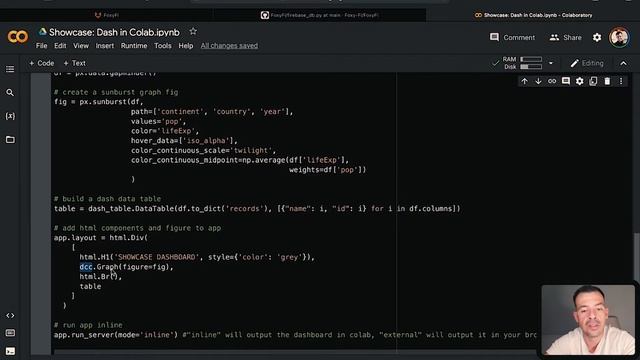Viewport: 640px width, 360px height.
Task: Click the html.H1 'SHOWCASE DASHBOARD' code line
Action: [197, 257]
